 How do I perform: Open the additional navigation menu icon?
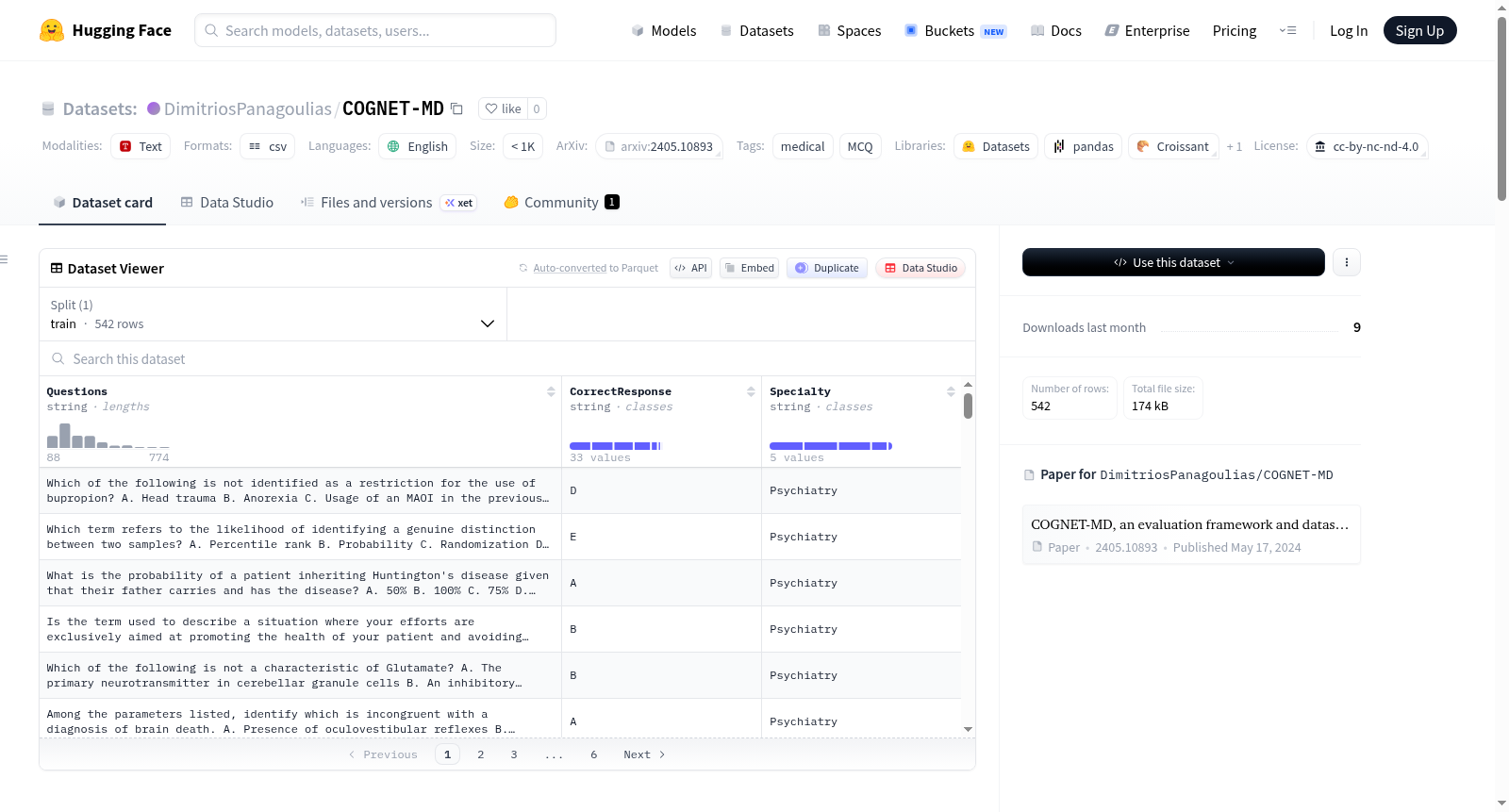tap(1287, 30)
